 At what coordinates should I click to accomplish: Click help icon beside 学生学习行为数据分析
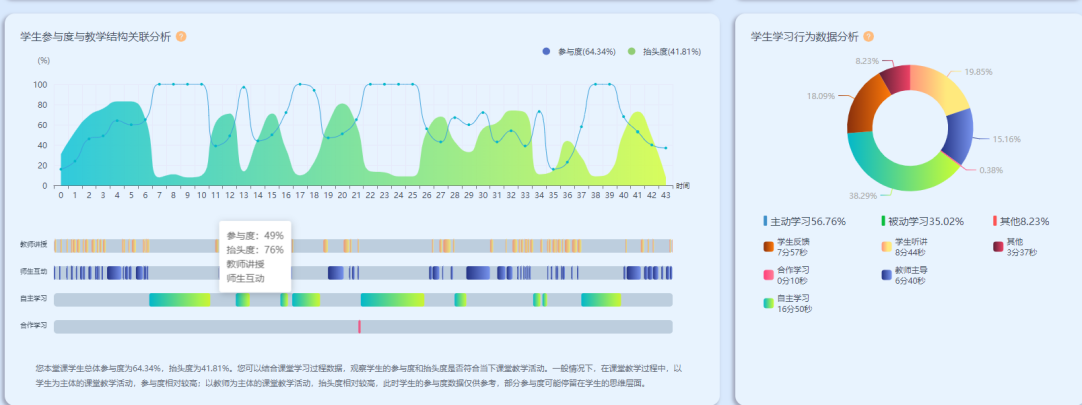869,37
